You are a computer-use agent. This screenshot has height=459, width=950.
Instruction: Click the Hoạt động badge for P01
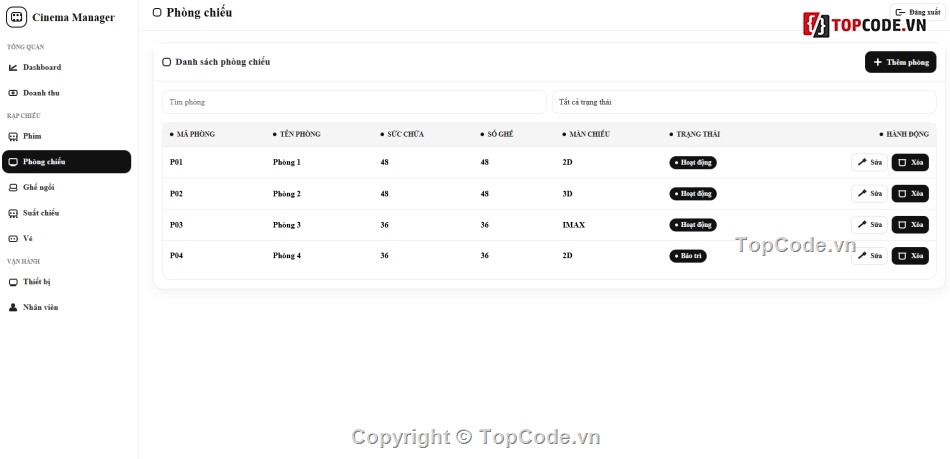[x=693, y=162]
